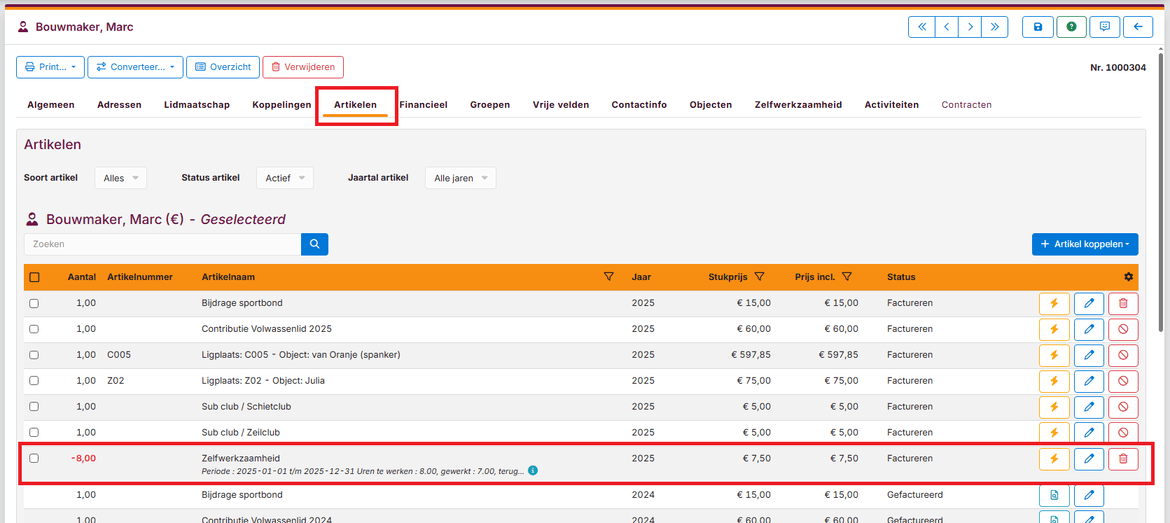Expand the Soort artikel dropdown (Alles)
Viewport: 1170px width, 523px height.
pyautogui.click(x=121, y=178)
